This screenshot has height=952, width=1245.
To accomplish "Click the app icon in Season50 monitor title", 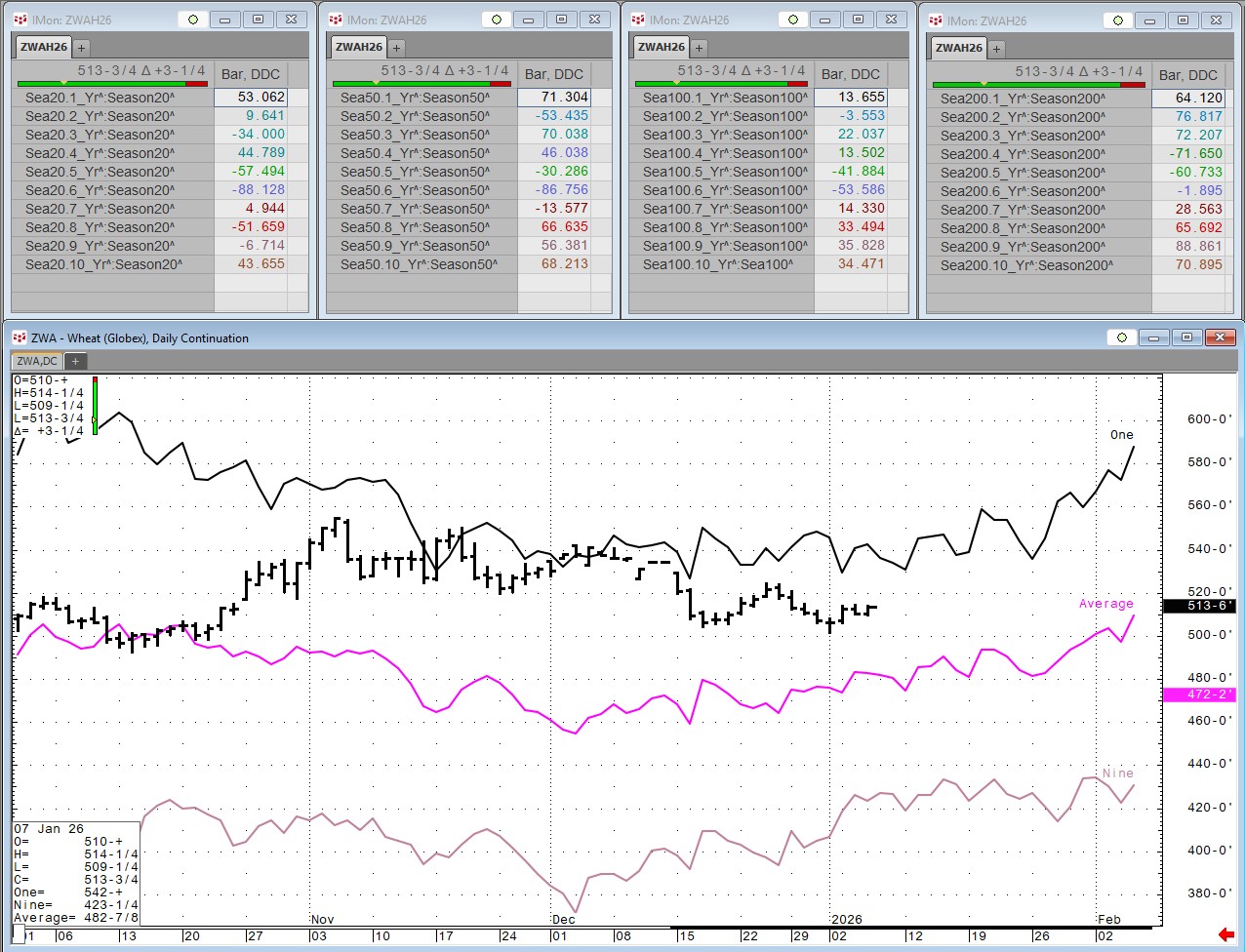I will click(336, 20).
